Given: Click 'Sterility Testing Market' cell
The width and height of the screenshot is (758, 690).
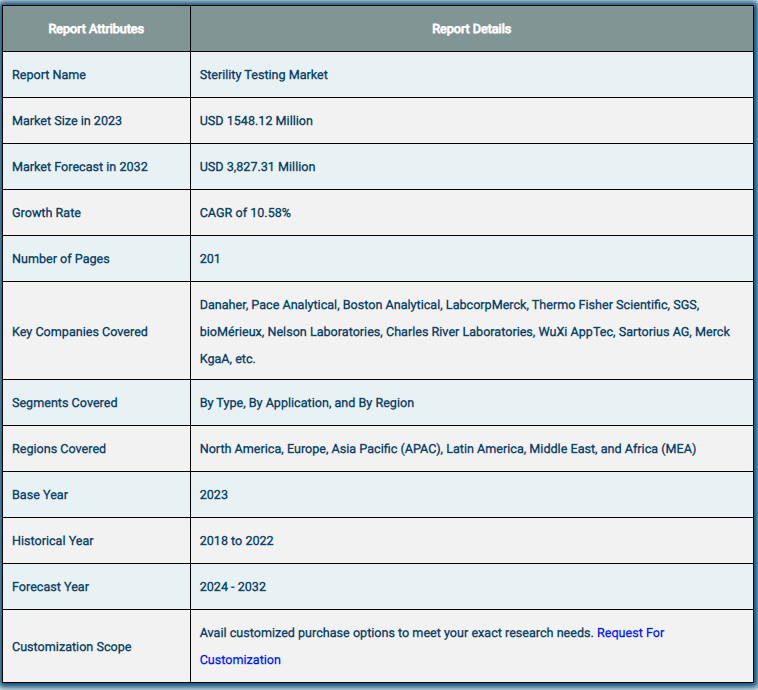Looking at the screenshot, I should coord(263,75).
